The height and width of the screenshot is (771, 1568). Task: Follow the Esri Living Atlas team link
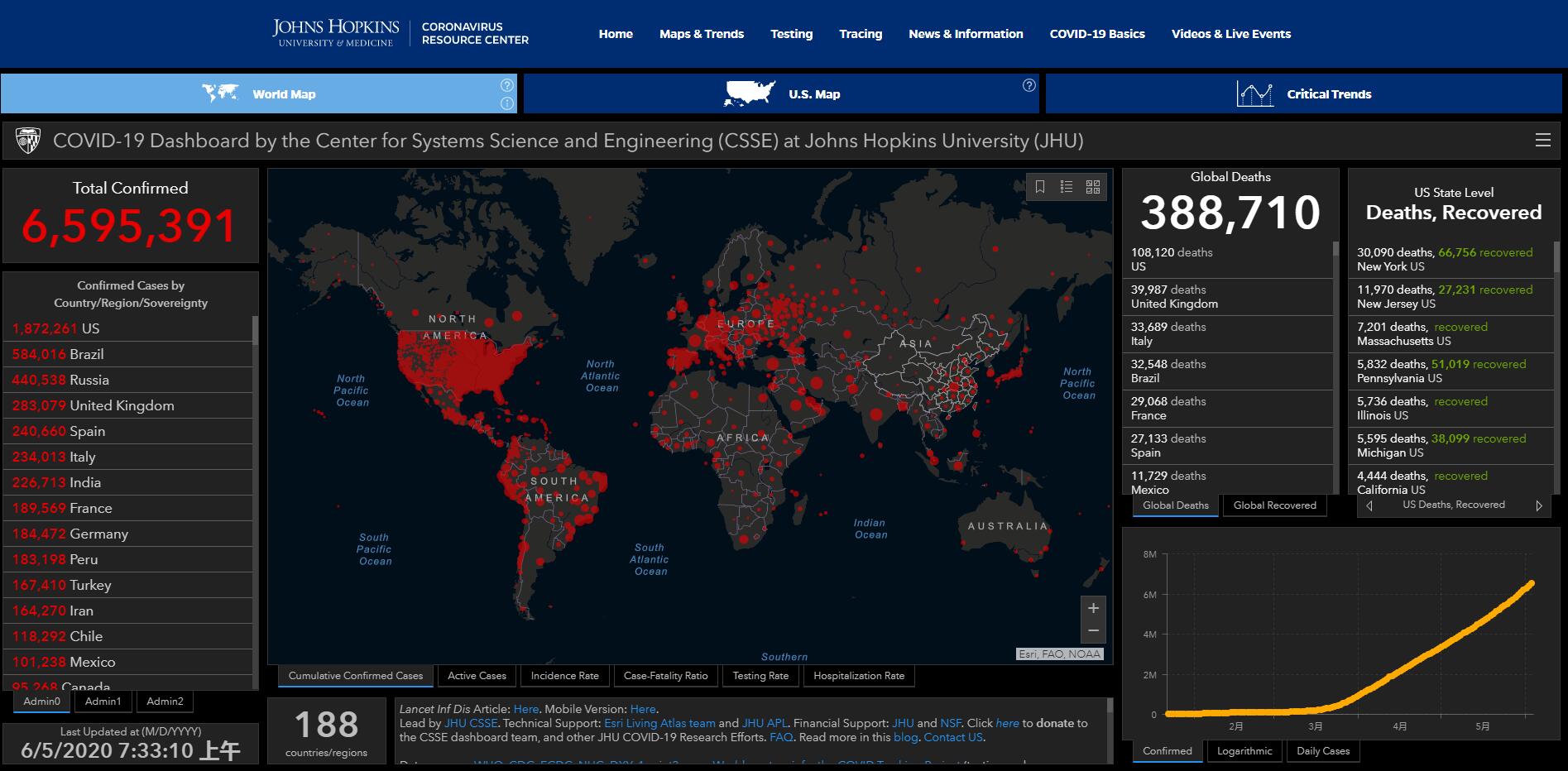tap(670, 723)
